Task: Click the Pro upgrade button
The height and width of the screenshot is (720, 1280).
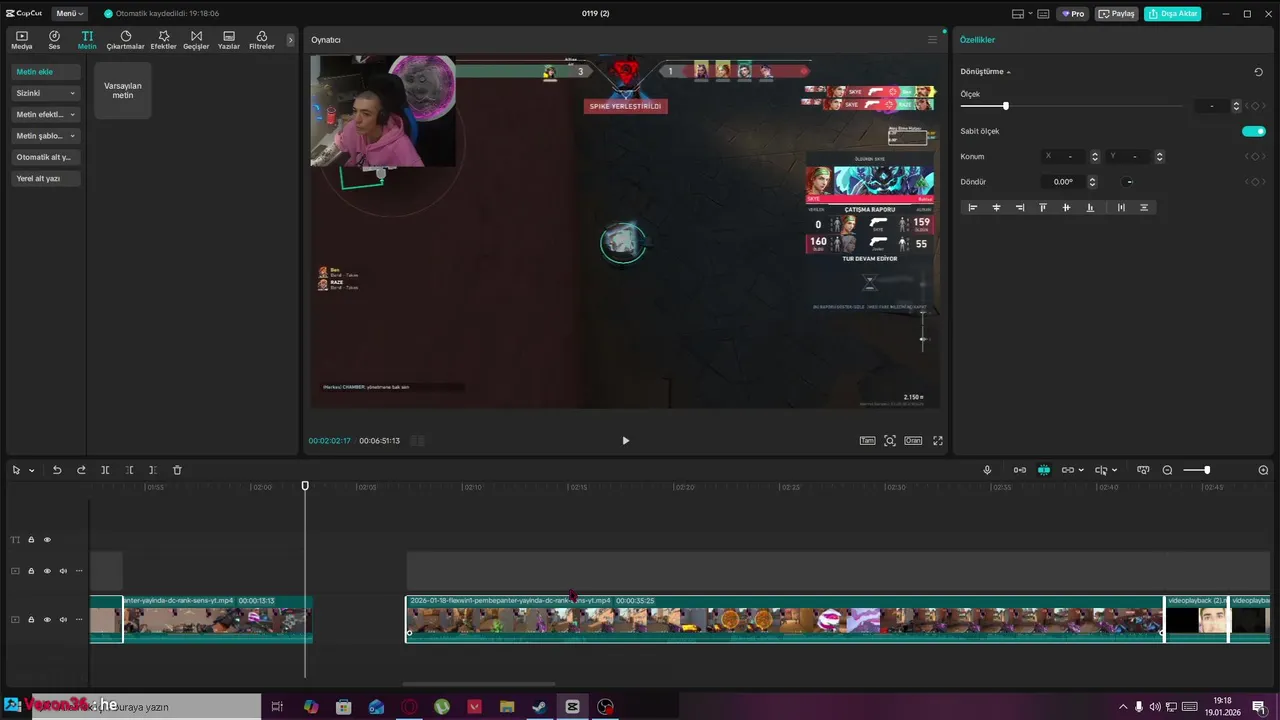Action: [1073, 14]
